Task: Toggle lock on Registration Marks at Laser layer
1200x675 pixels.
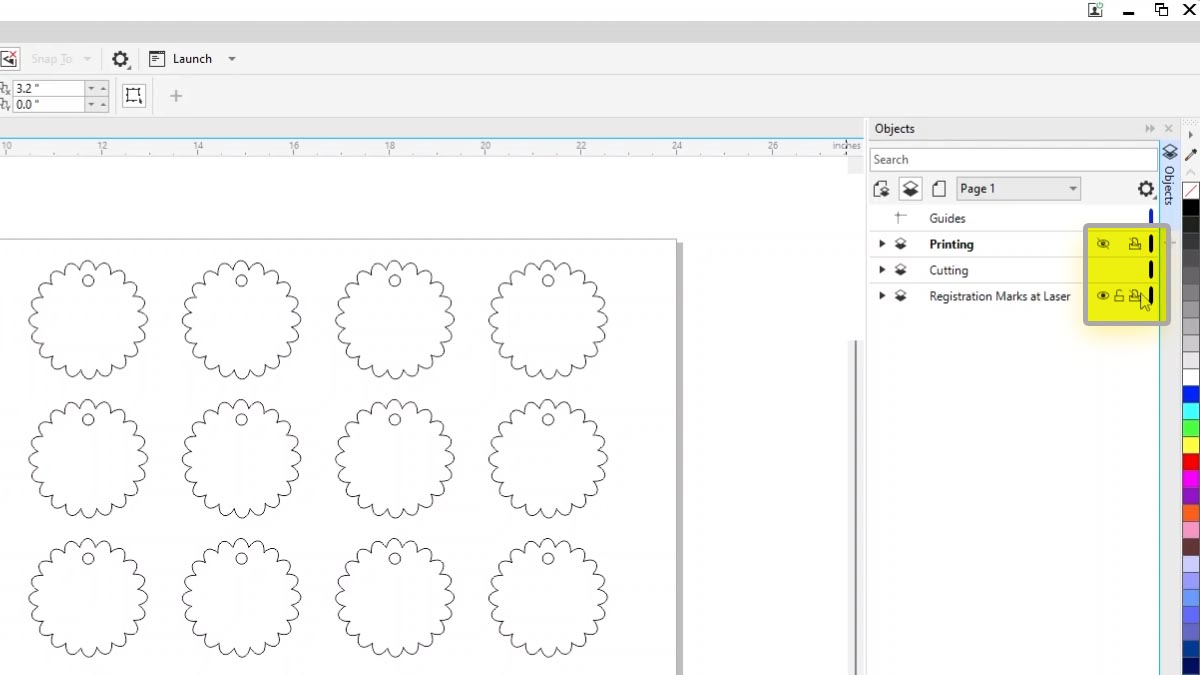Action: [1119, 296]
